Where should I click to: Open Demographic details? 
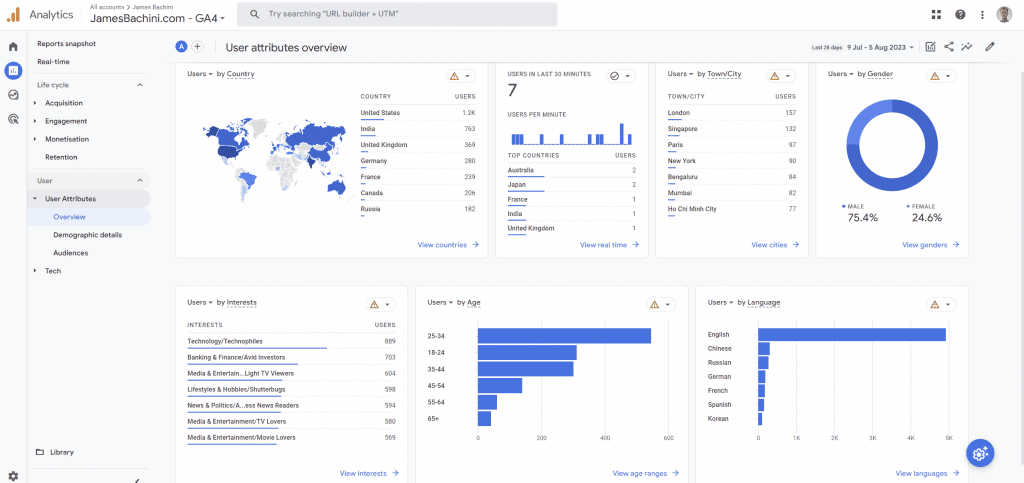click(x=88, y=235)
